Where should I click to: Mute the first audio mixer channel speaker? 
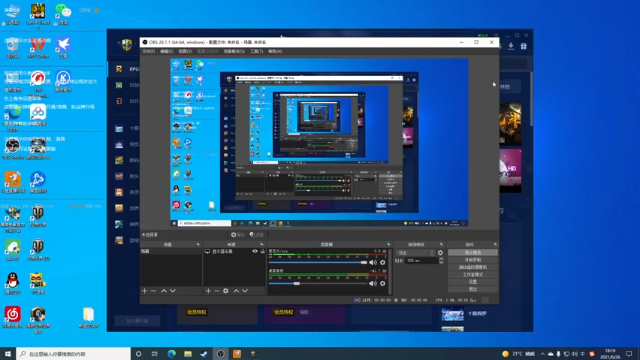(x=373, y=262)
